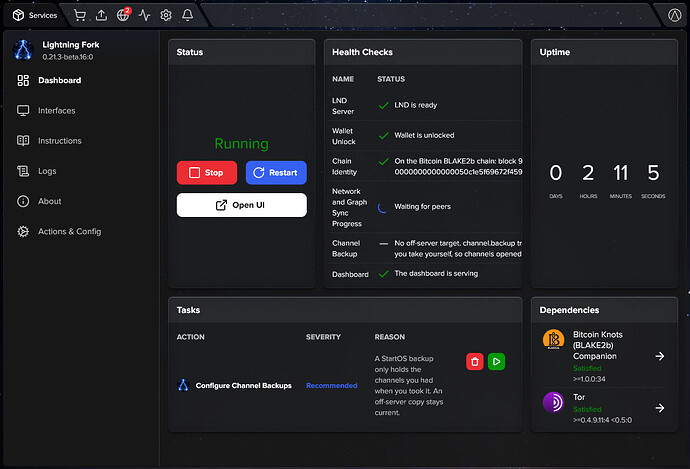Click the Lightning Fork service logo
This screenshot has height=469, width=690.
point(23,50)
